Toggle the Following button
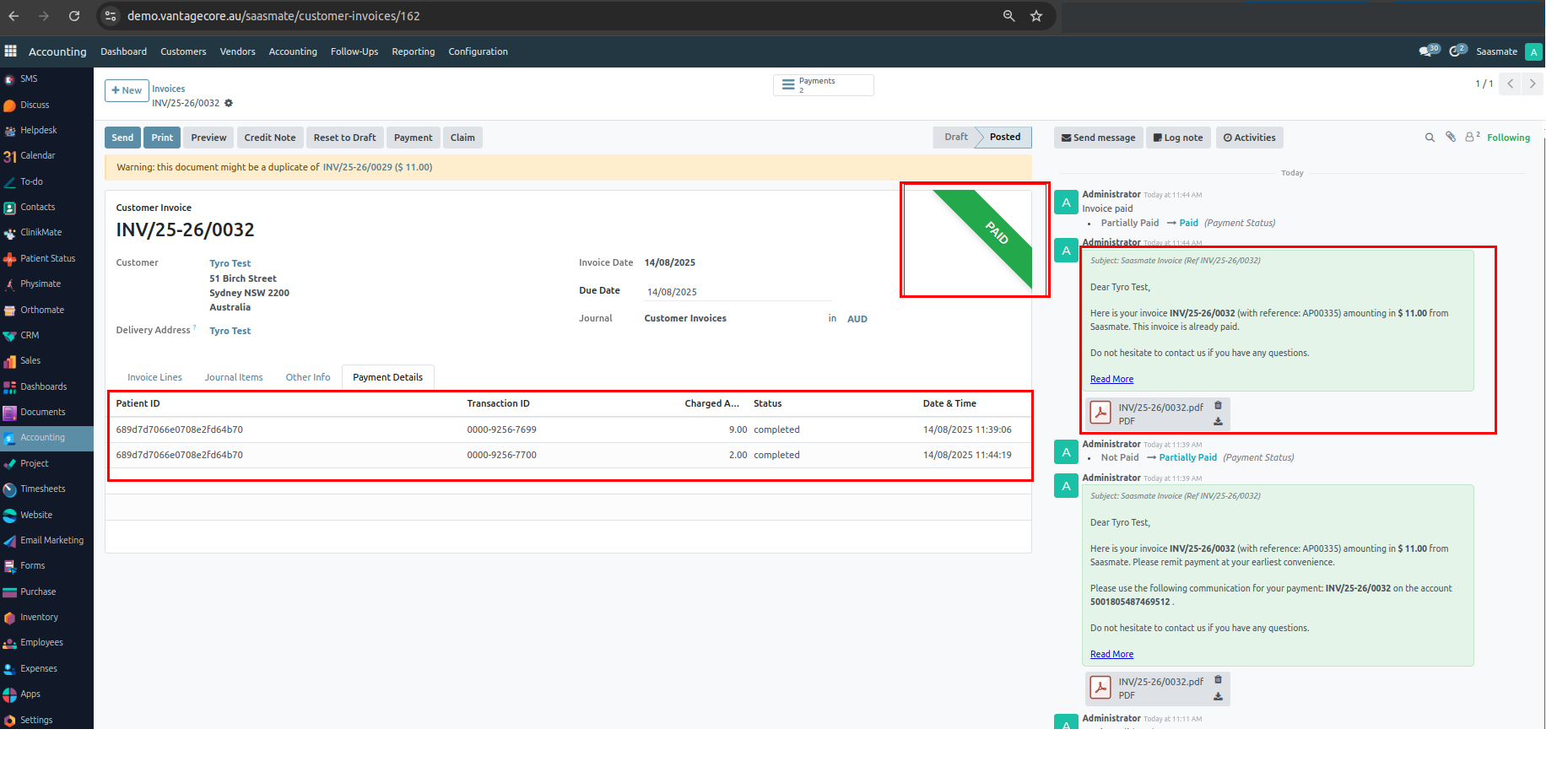 click(x=1508, y=138)
